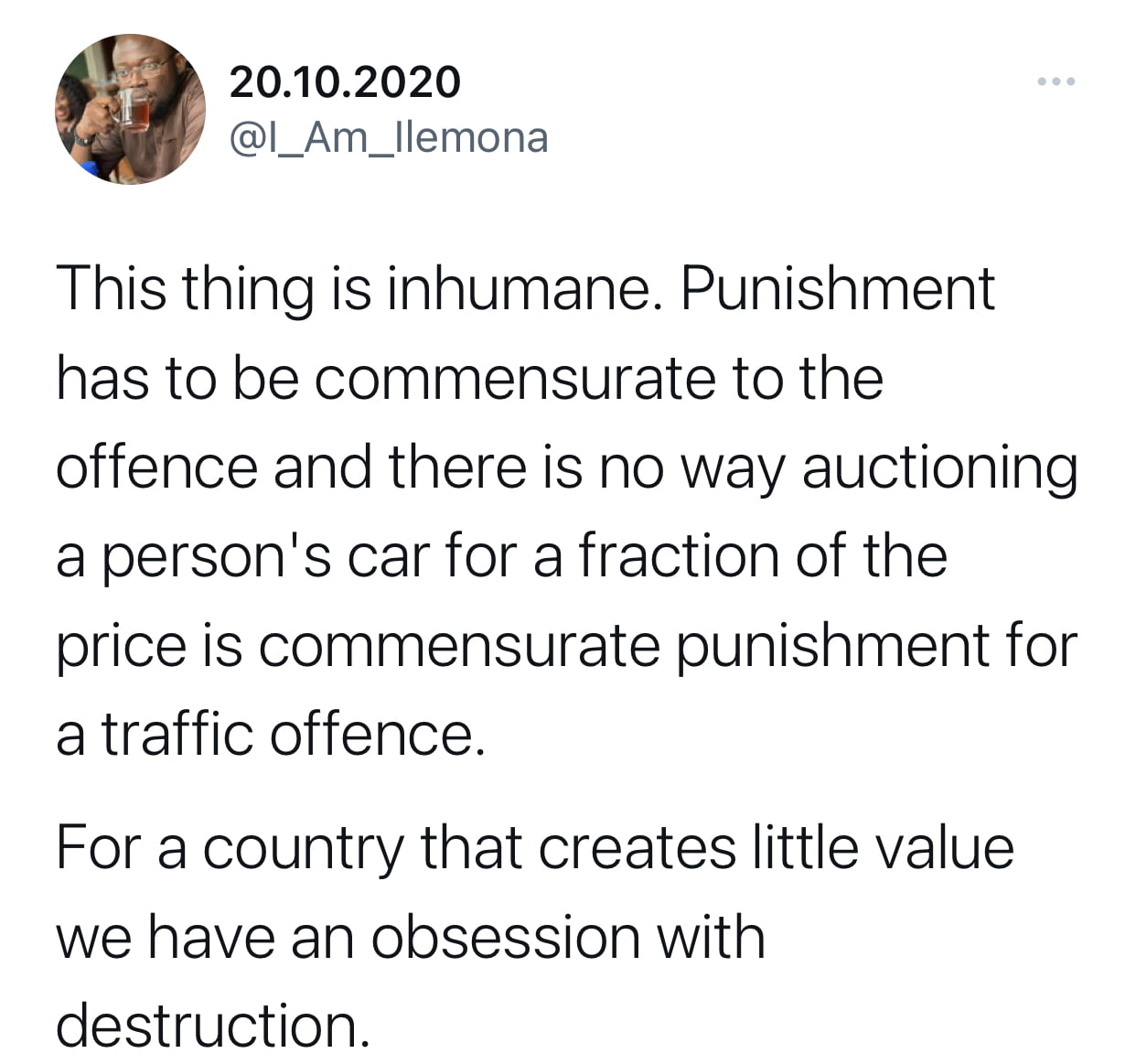1136x1064 pixels.
Task: Click the word "offence" beginning the third line
Action: point(157,467)
